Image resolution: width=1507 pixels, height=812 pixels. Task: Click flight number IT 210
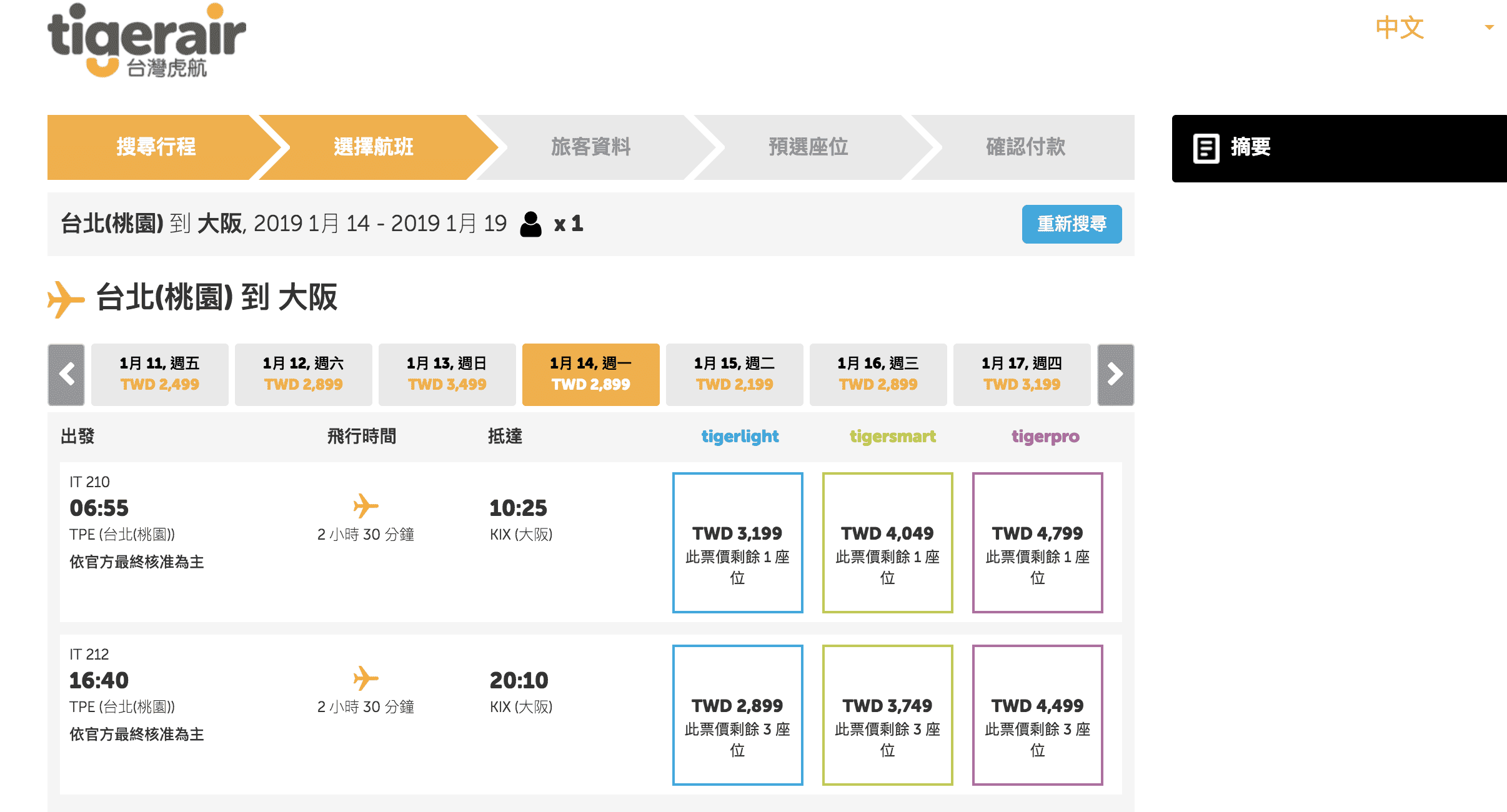(89, 482)
